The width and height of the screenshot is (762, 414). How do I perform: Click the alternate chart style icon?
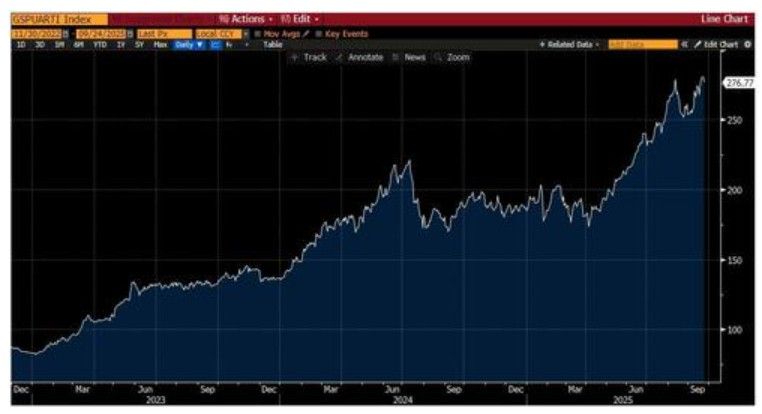229,45
